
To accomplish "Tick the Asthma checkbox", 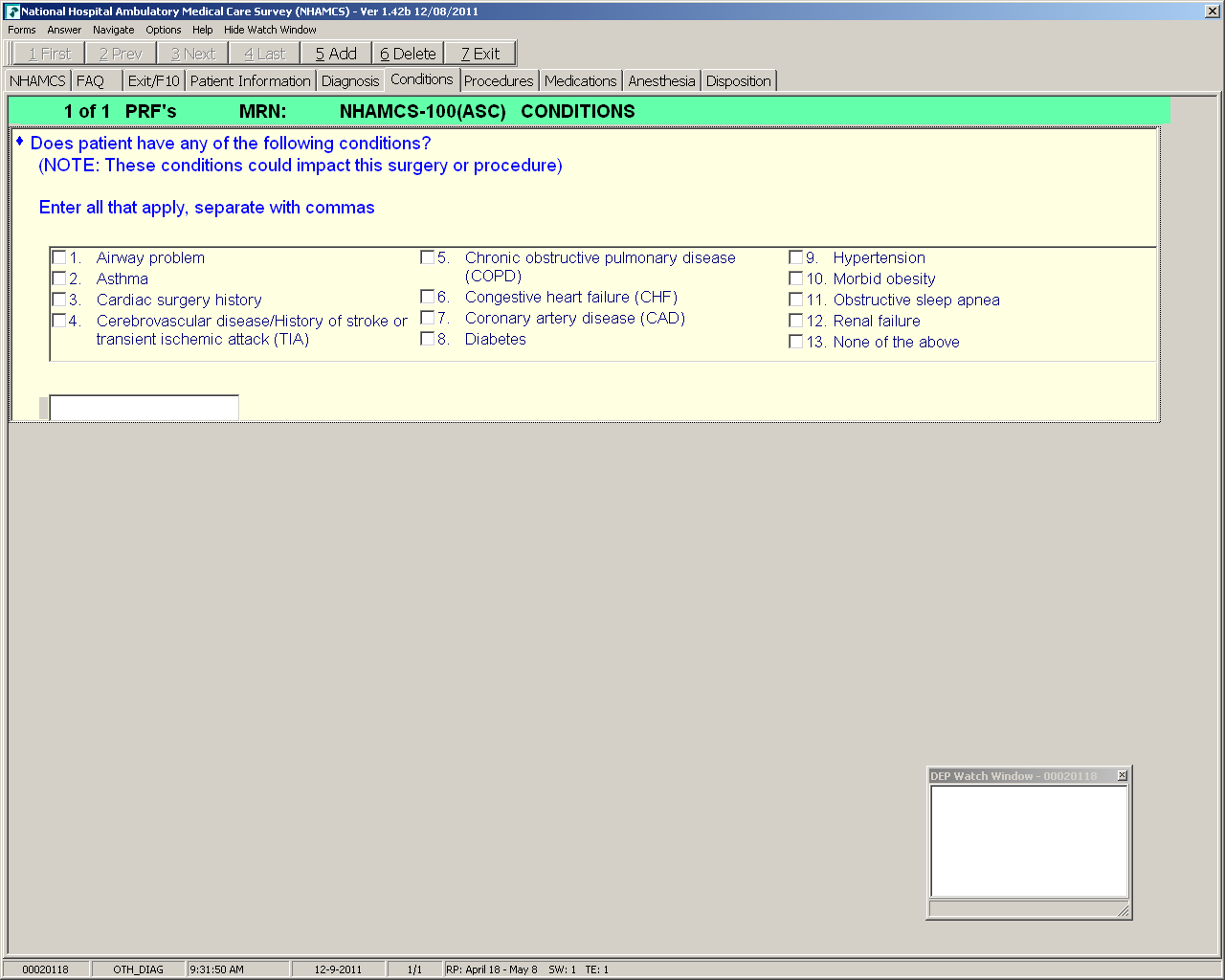I will [59, 278].
